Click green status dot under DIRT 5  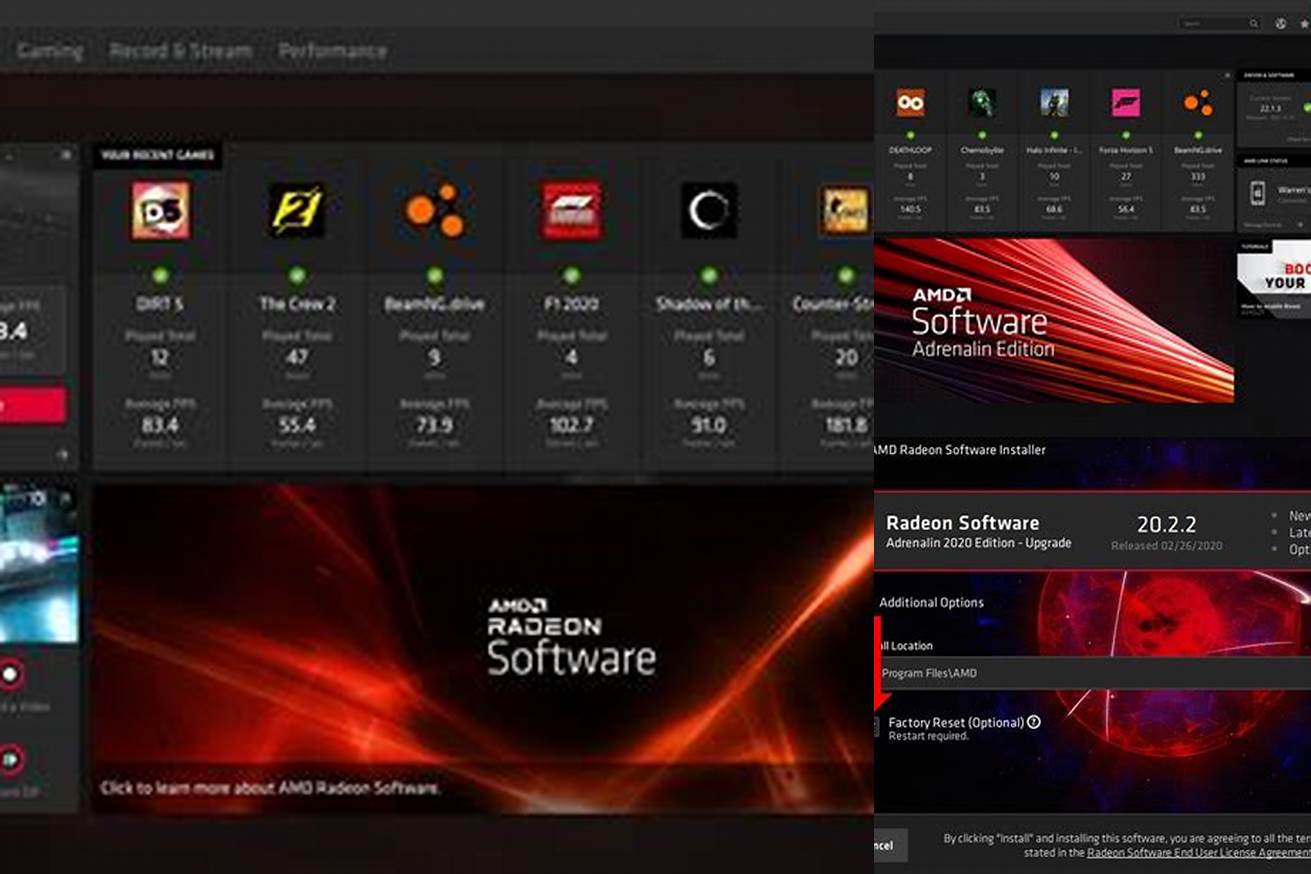coord(160,274)
